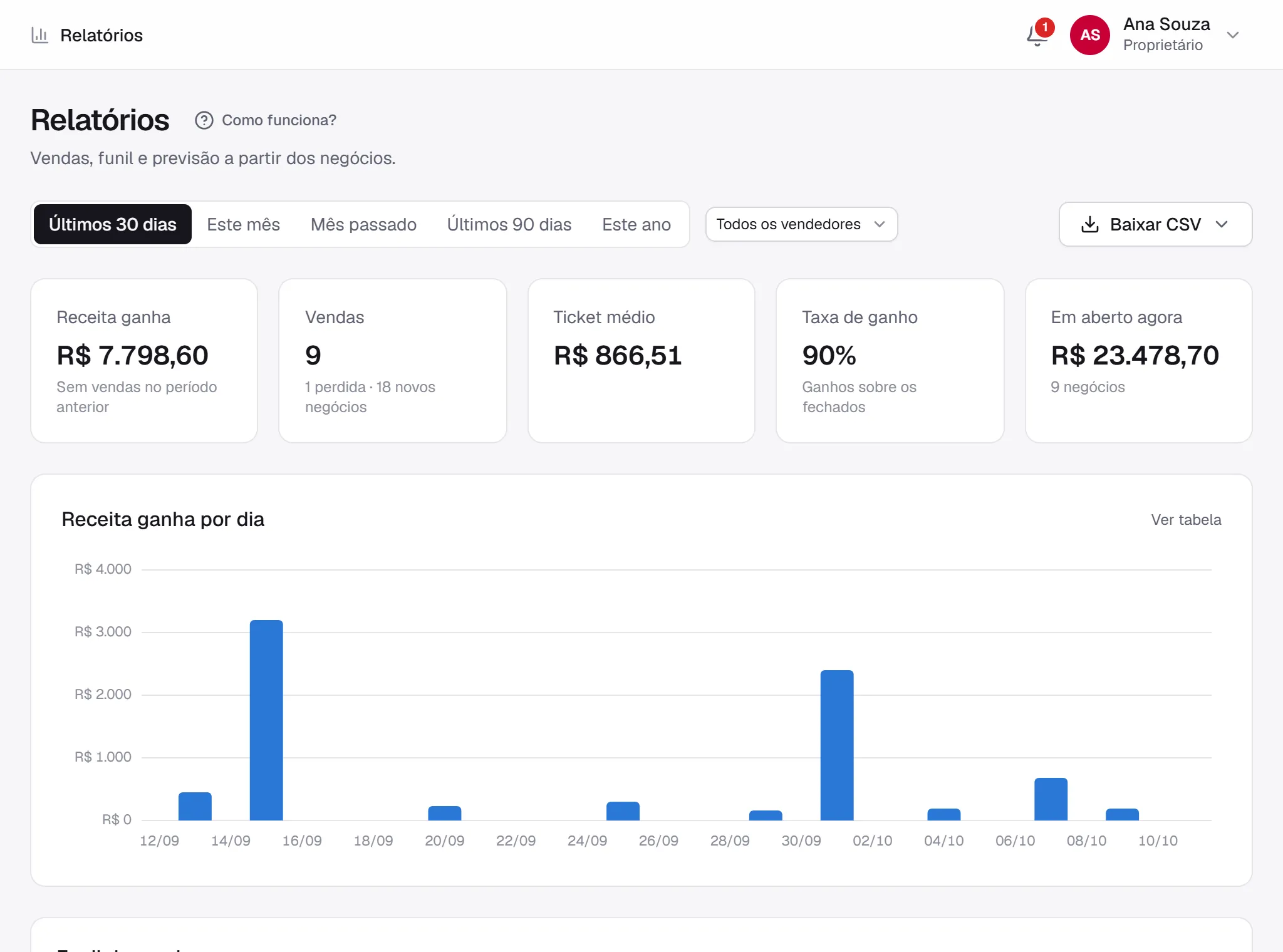Select the Últimos 30 dias tab
This screenshot has height=952, width=1283.
pos(113,224)
